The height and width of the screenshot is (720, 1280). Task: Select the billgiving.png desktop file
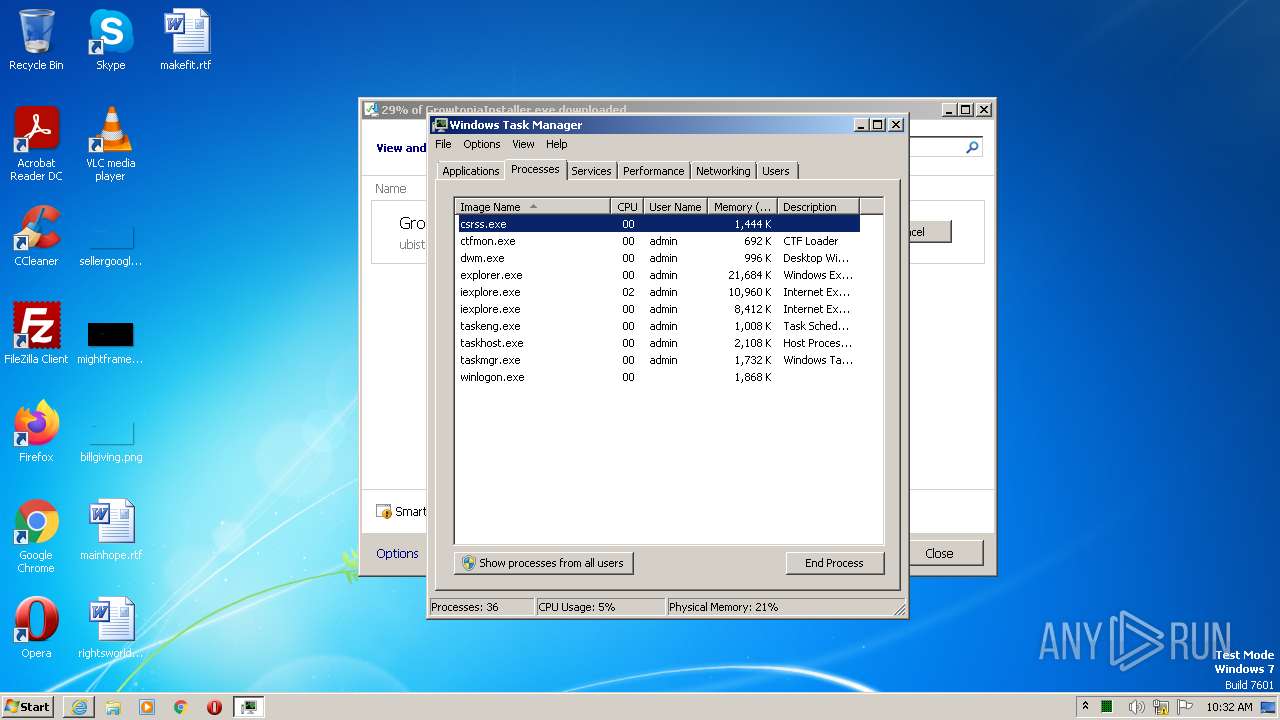click(110, 438)
